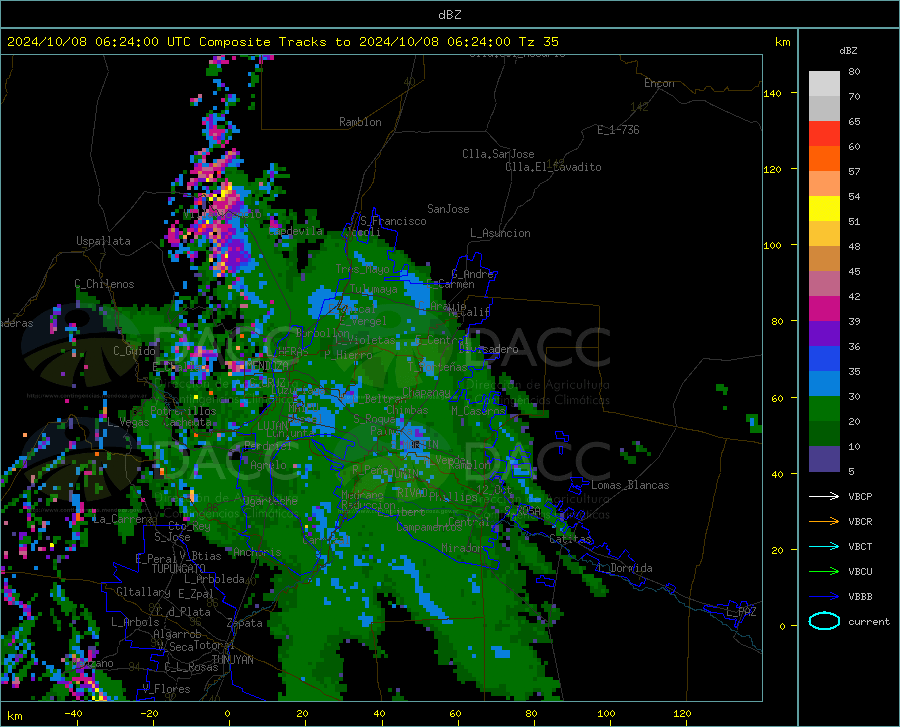900x727 pixels.
Task: Click the orange 57-60 dBZ color swatch
Action: click(x=824, y=159)
